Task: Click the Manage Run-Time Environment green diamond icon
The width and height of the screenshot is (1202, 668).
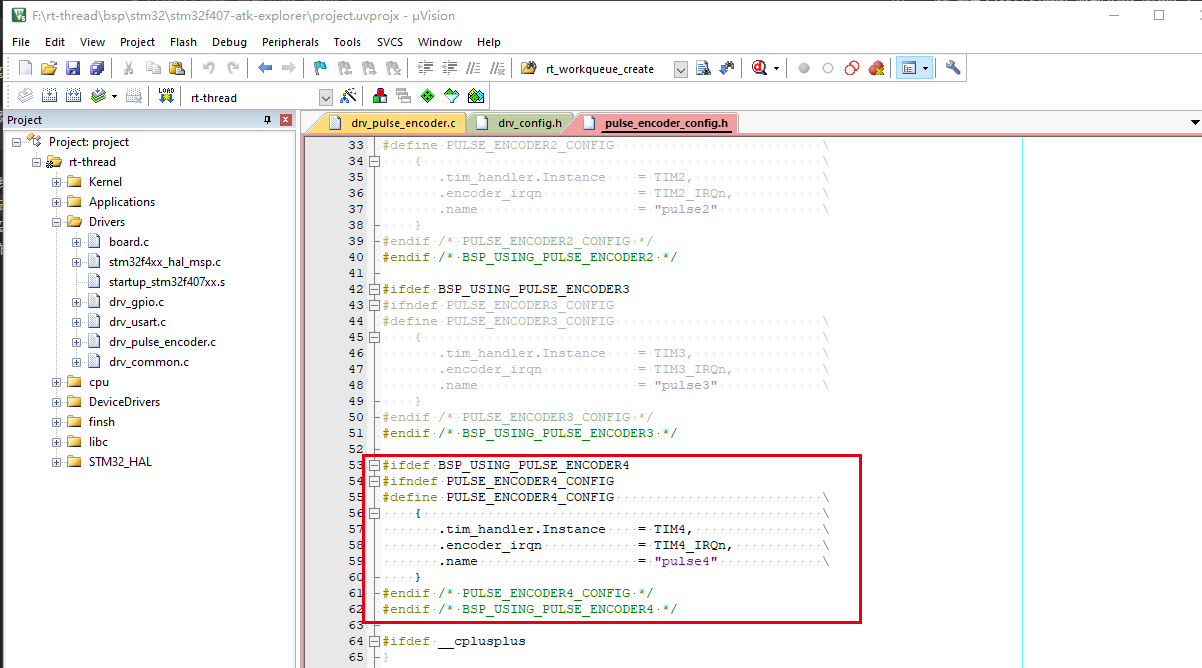Action: pos(428,96)
